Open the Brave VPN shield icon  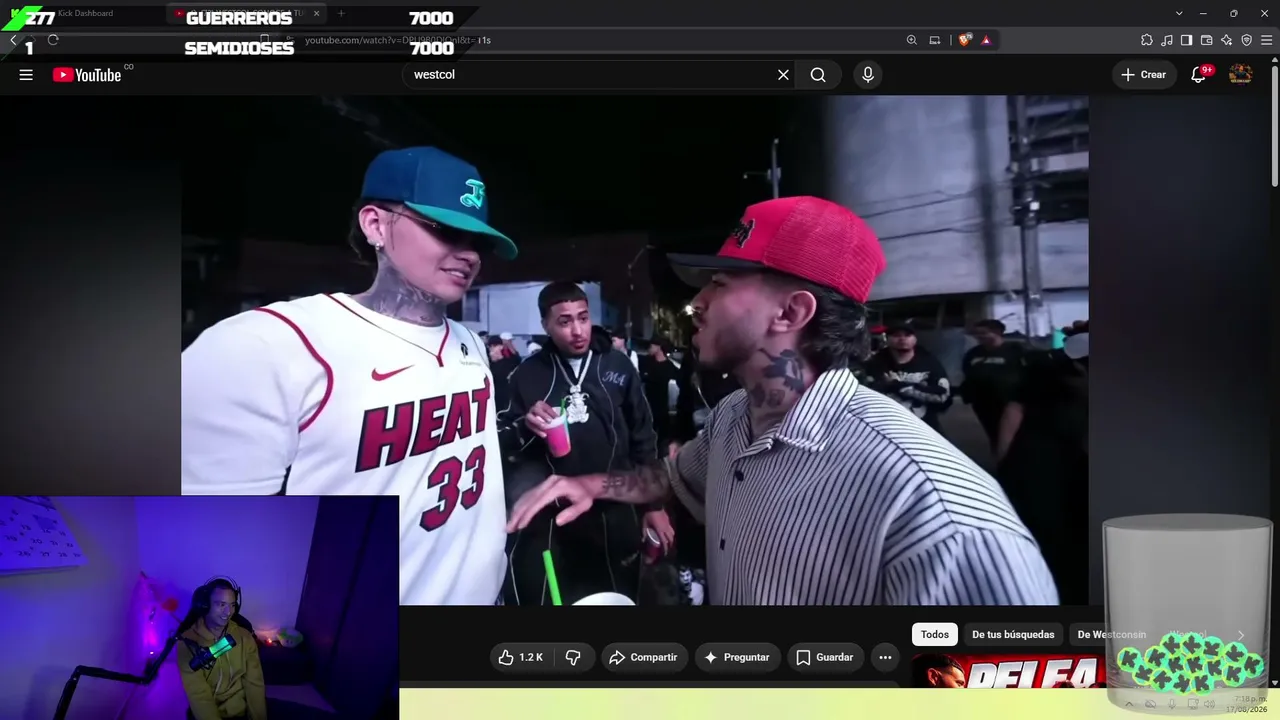[x=1246, y=40]
